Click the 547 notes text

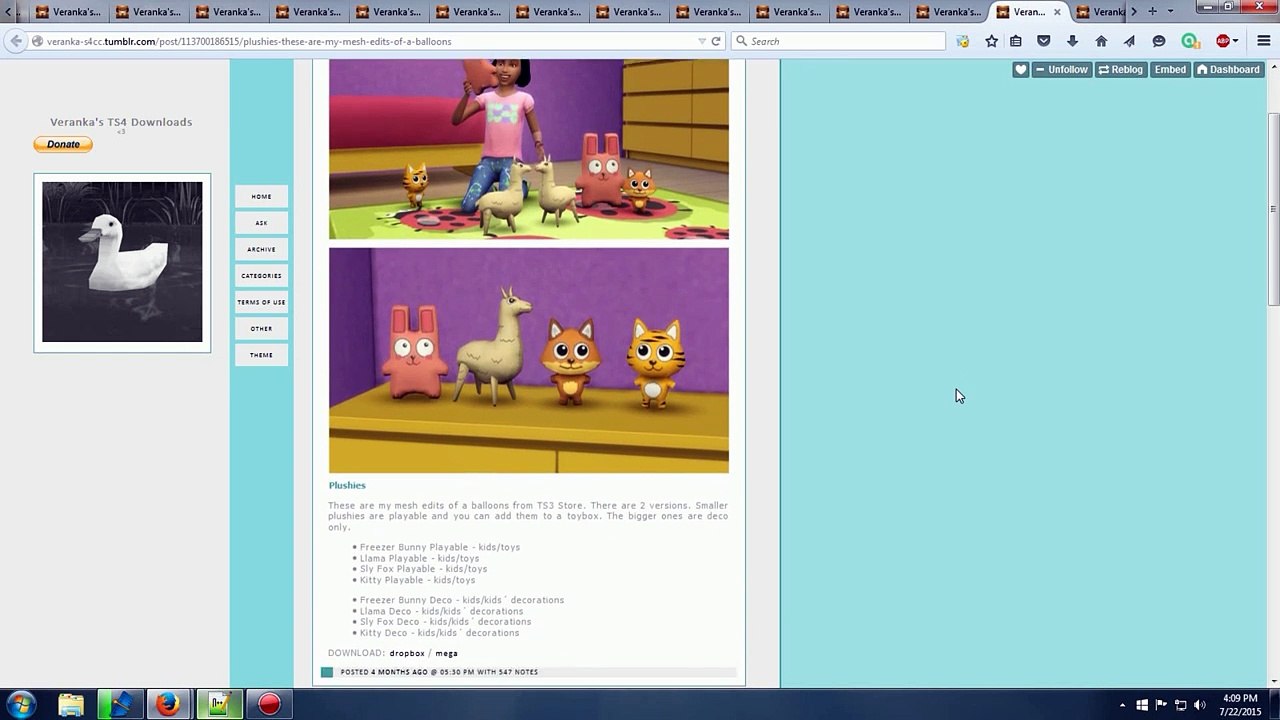518,672
